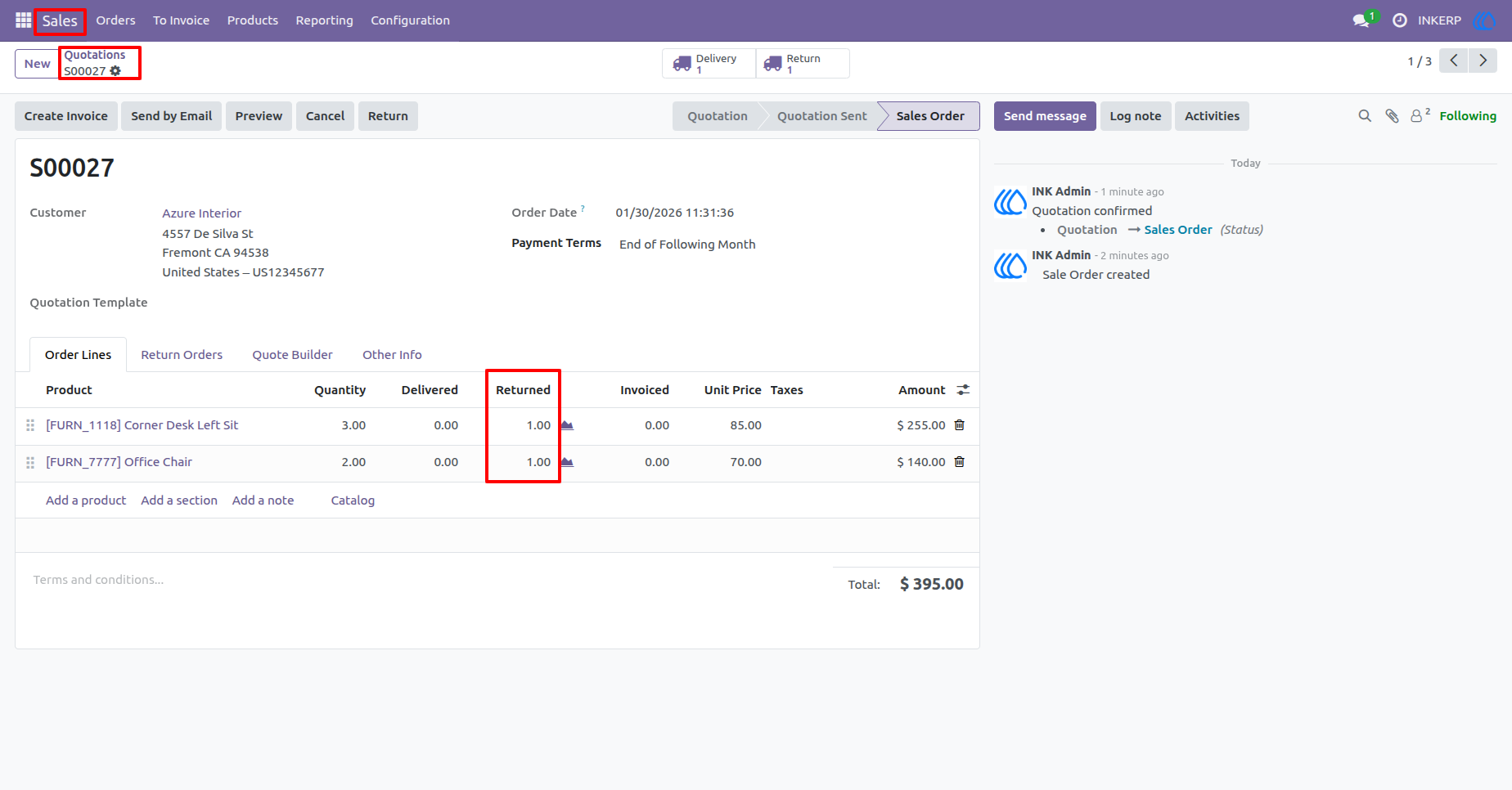The height and width of the screenshot is (790, 1512).
Task: Go to the previous record arrow
Action: click(1454, 61)
